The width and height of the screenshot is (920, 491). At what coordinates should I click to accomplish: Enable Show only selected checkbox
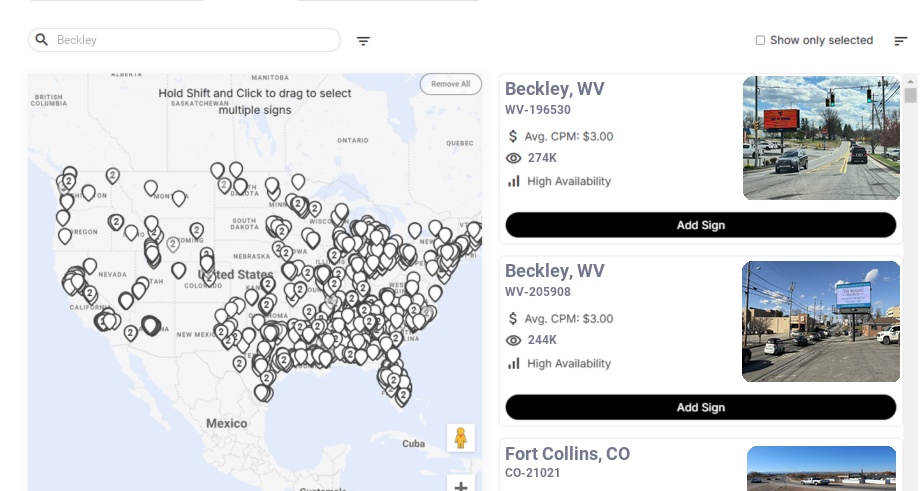(x=760, y=41)
